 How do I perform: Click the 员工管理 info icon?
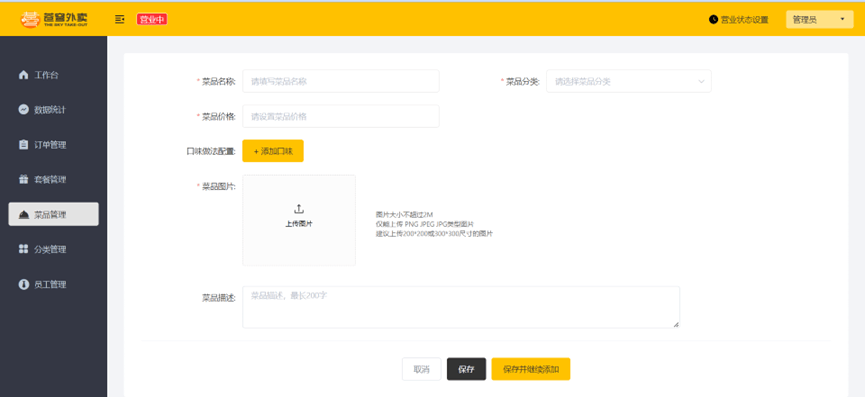coord(23,285)
